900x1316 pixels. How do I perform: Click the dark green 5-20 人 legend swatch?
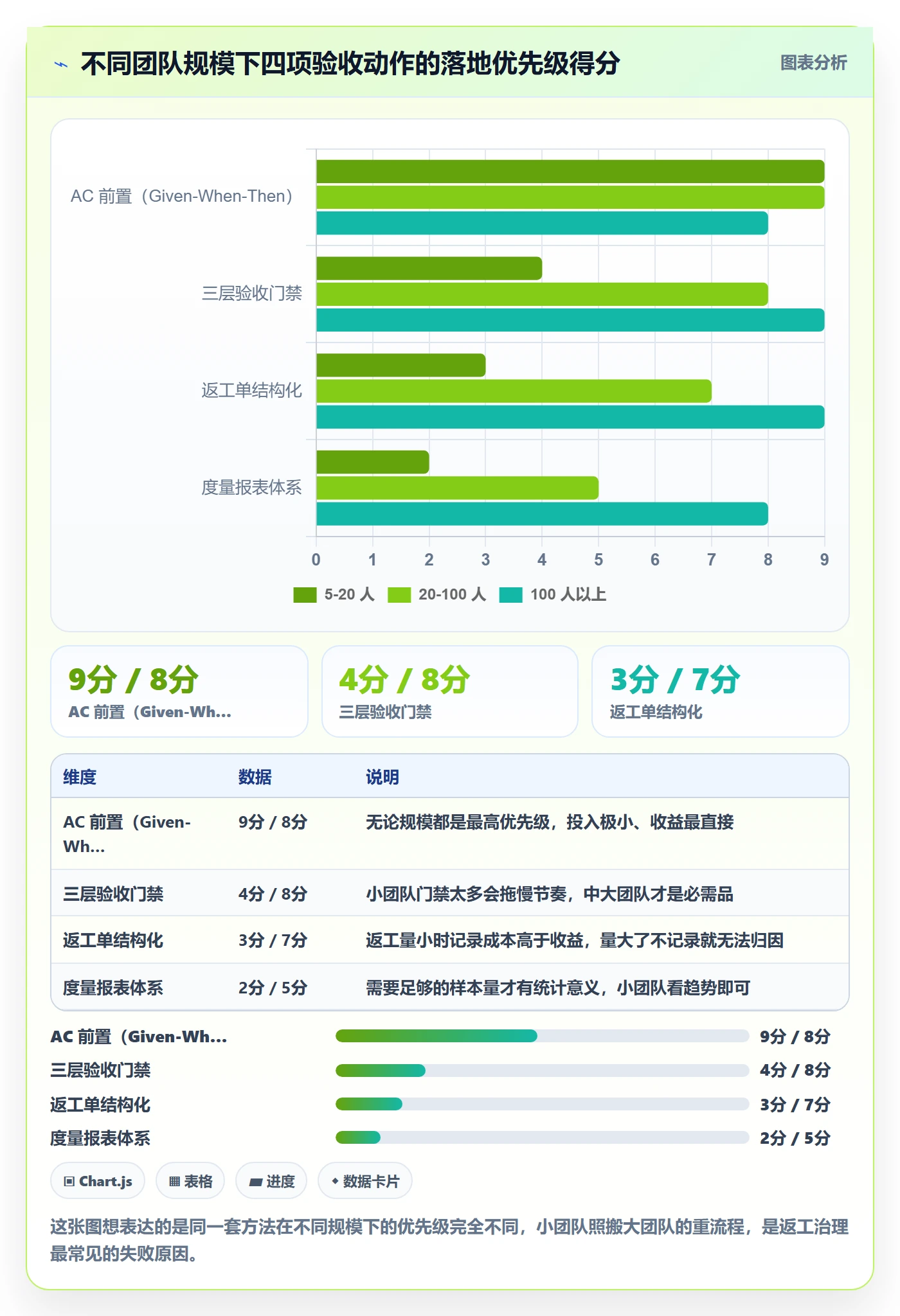click(305, 595)
